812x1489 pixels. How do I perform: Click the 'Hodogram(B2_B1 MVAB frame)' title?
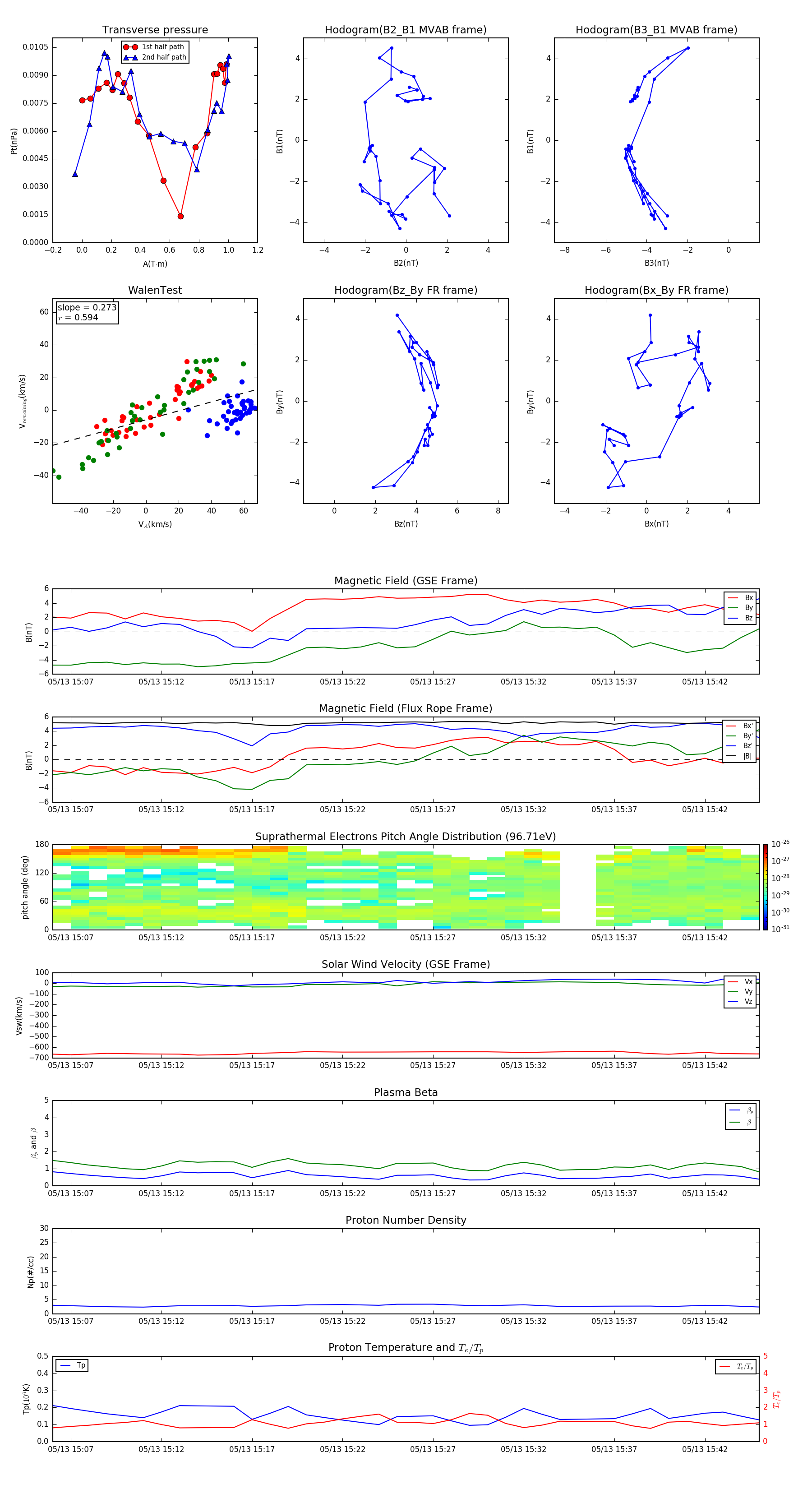pyautogui.click(x=406, y=29)
